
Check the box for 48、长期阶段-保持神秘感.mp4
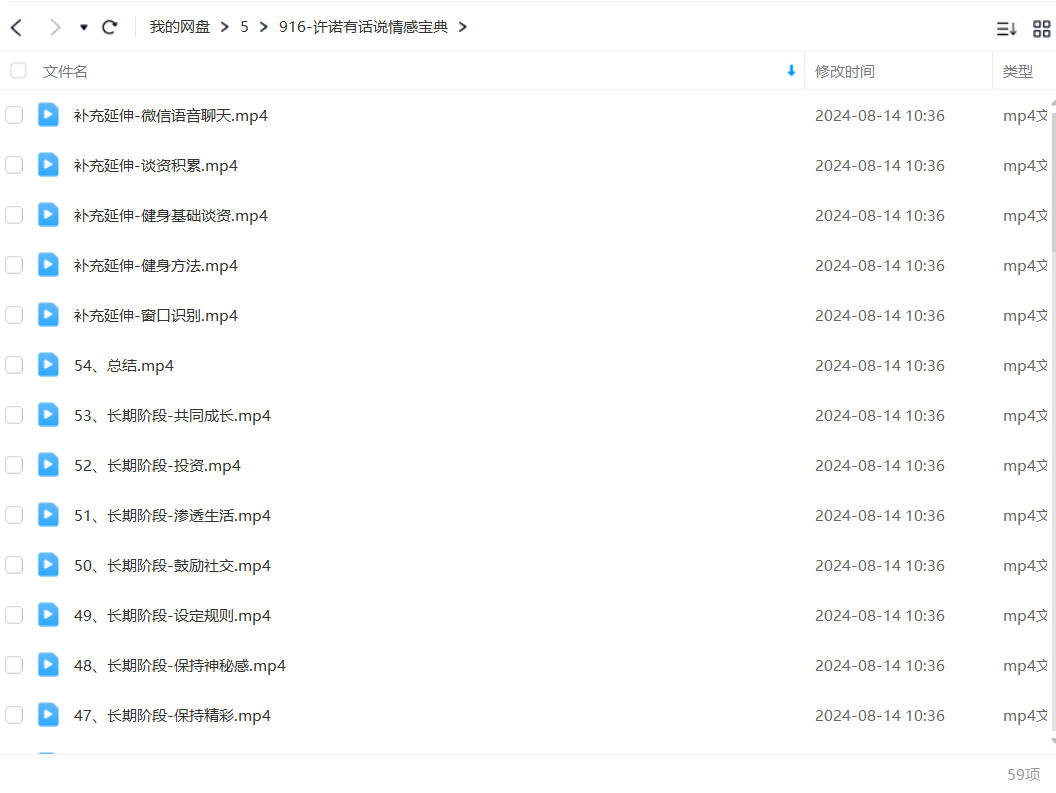pos(14,665)
